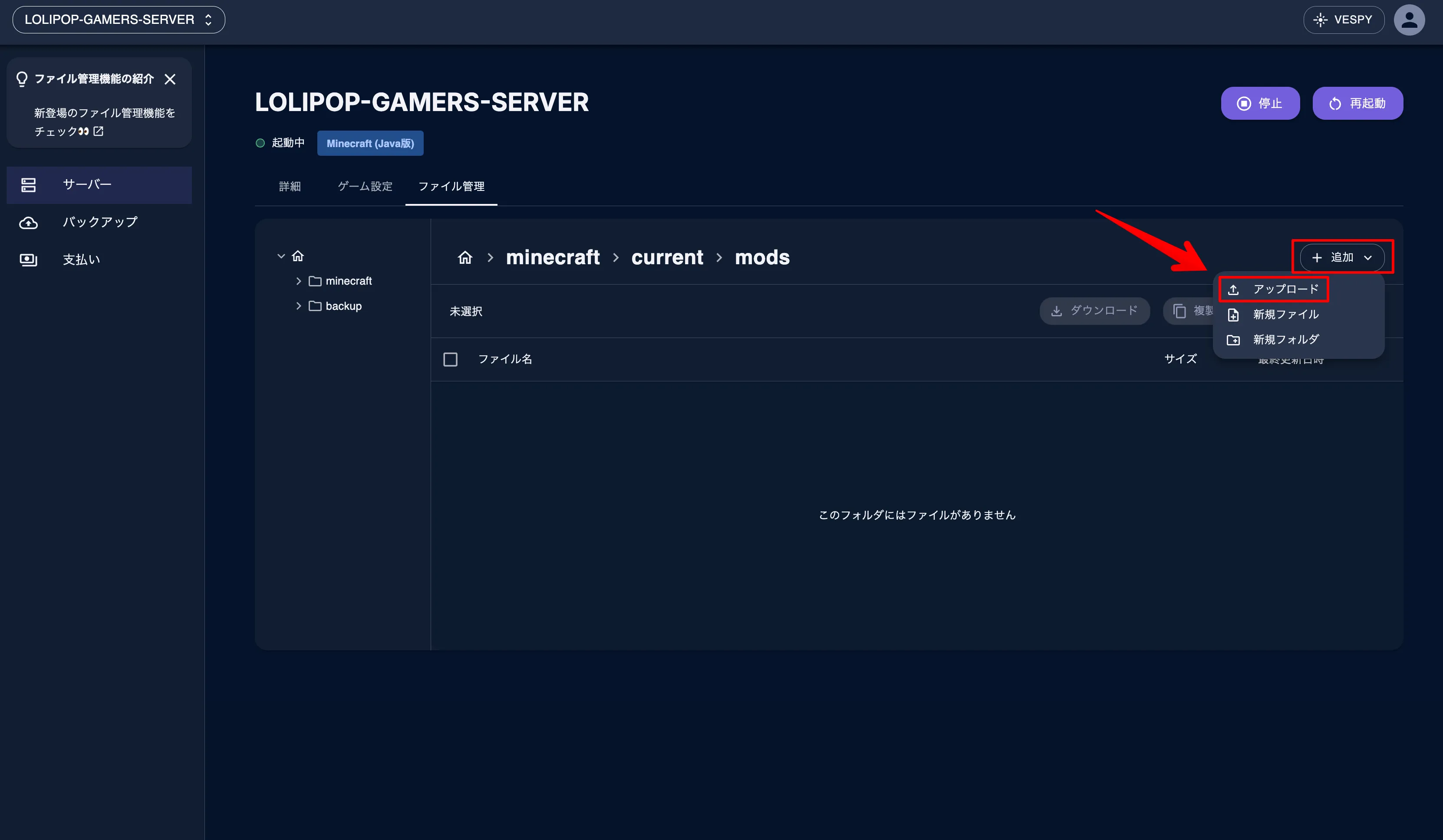Viewport: 1443px width, 840px height.
Task: Choose アップロード from the add menu
Action: (x=1285, y=289)
